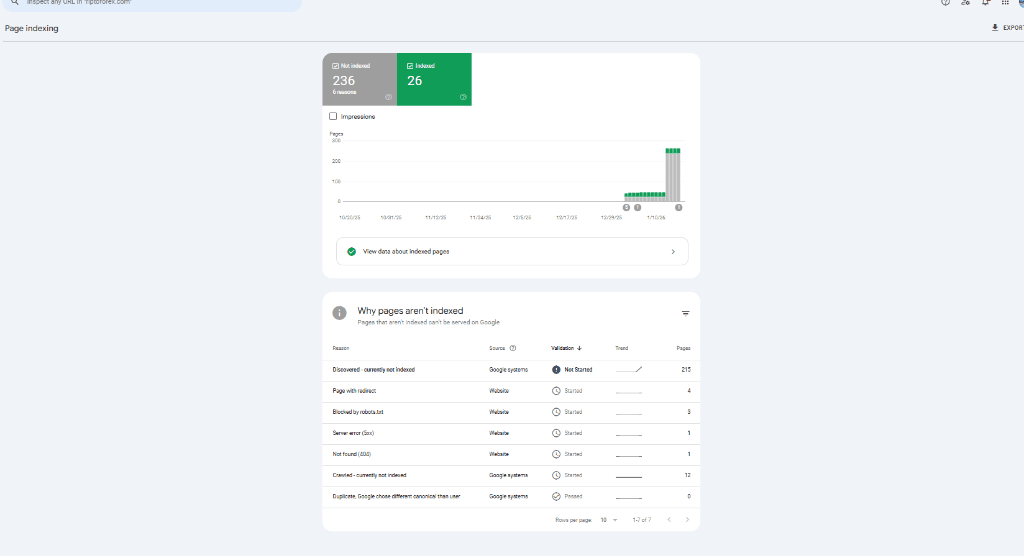Click the Export button
The height and width of the screenshot is (556, 1024).
(x=1007, y=28)
